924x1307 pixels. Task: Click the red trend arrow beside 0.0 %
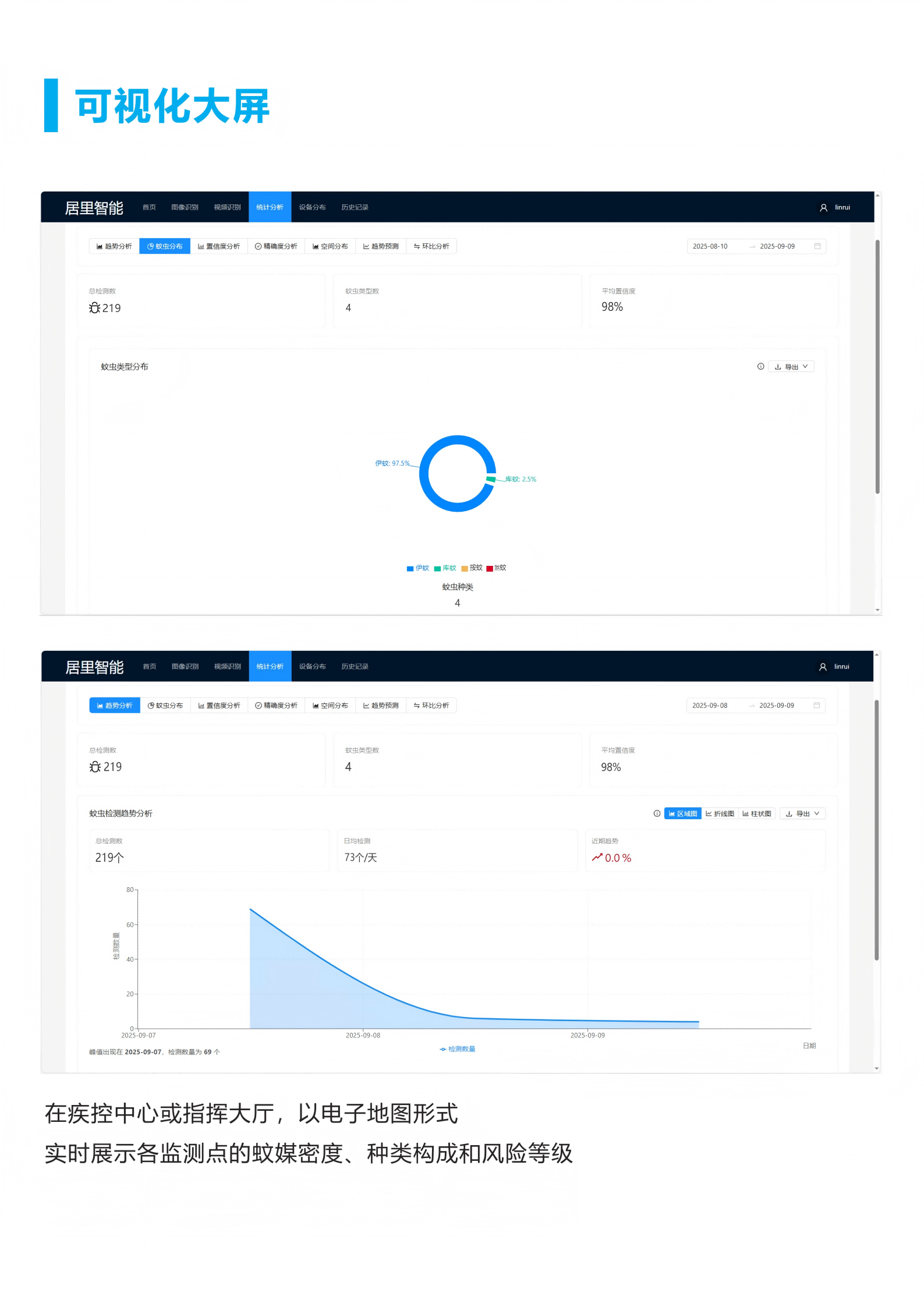597,858
